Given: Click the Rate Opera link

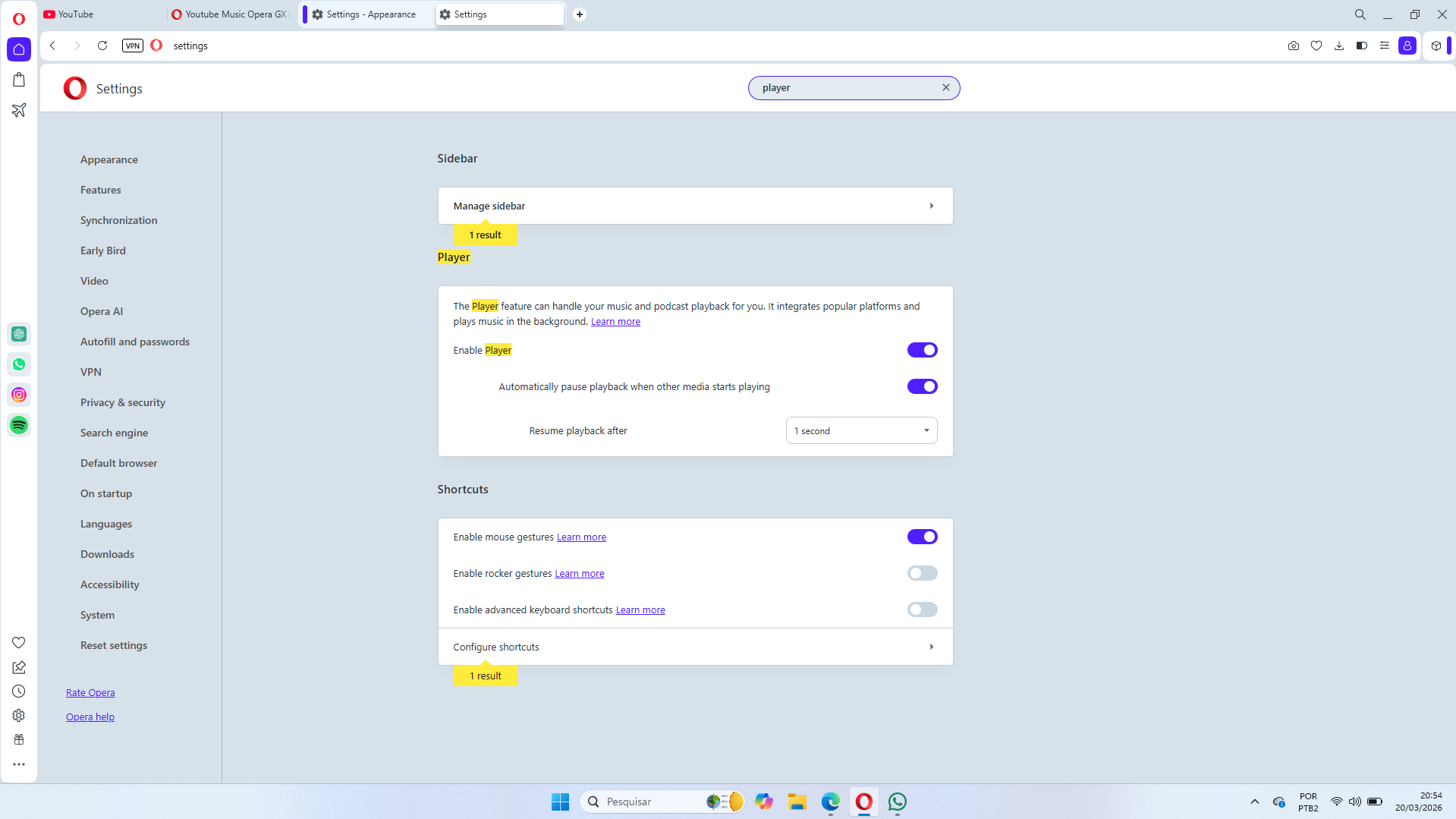Looking at the screenshot, I should point(90,692).
